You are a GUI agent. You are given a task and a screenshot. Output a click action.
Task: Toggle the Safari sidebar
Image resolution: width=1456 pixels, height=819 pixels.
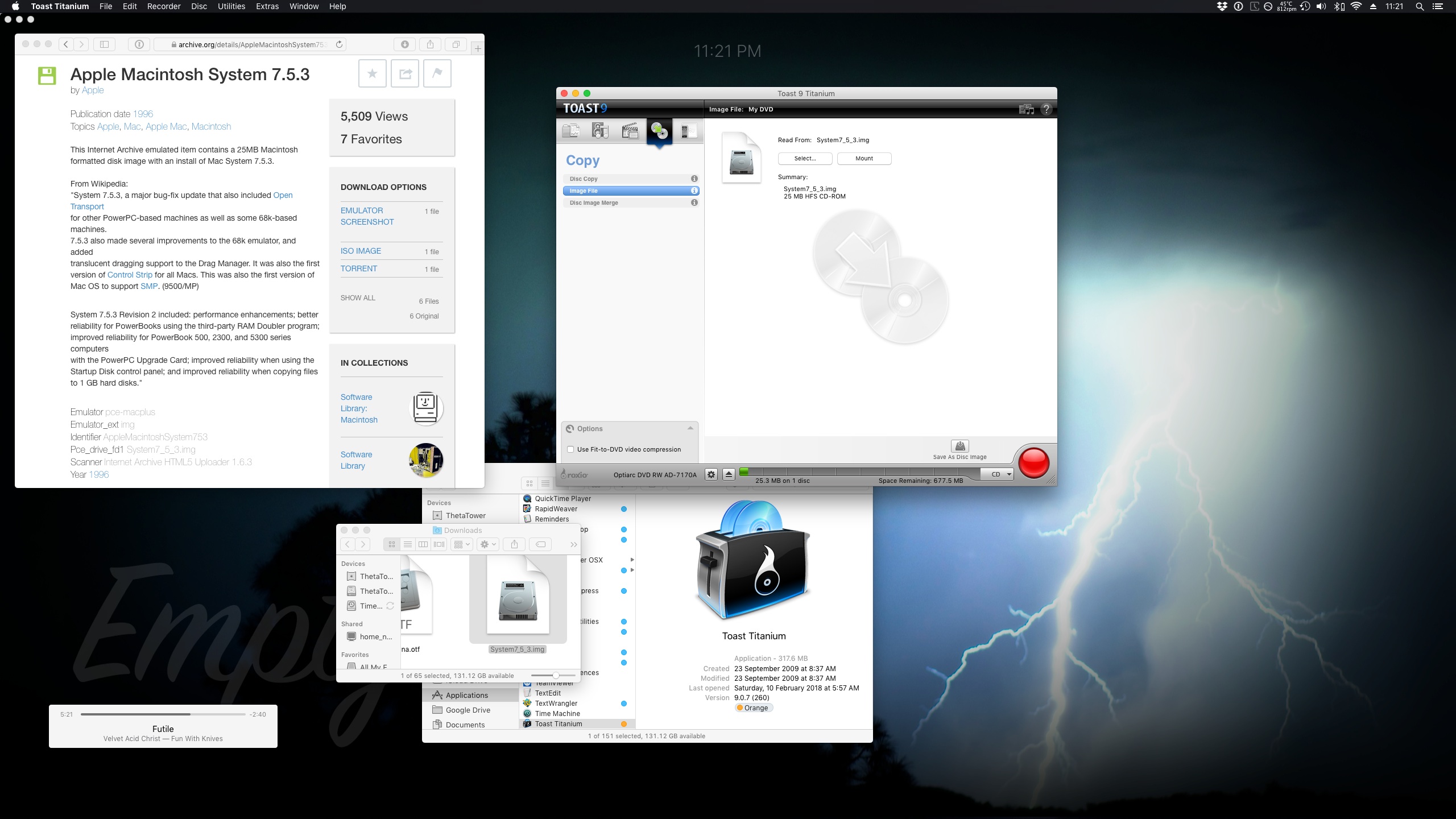coord(105,44)
